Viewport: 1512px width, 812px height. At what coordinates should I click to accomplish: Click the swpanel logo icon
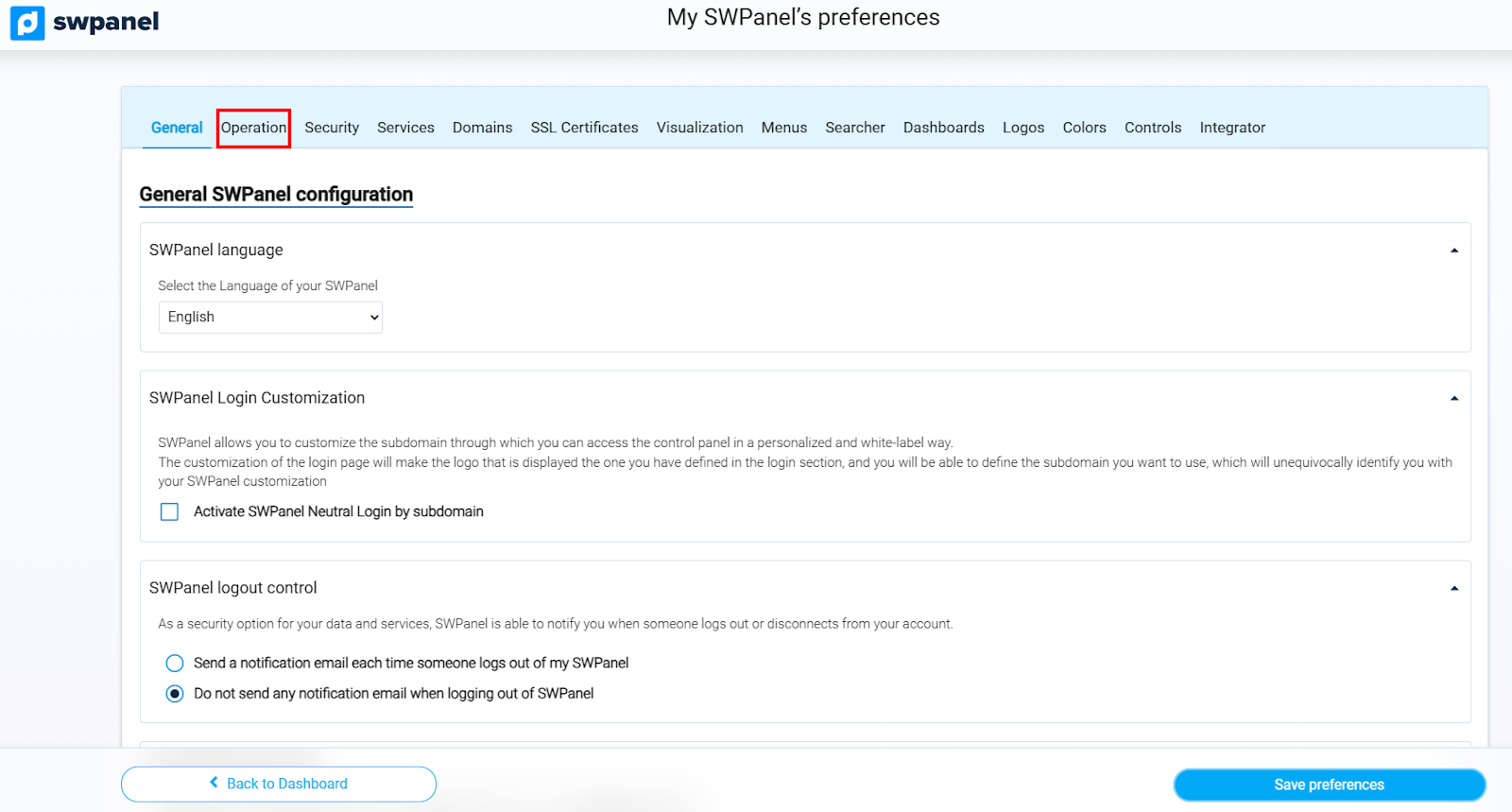point(27,23)
